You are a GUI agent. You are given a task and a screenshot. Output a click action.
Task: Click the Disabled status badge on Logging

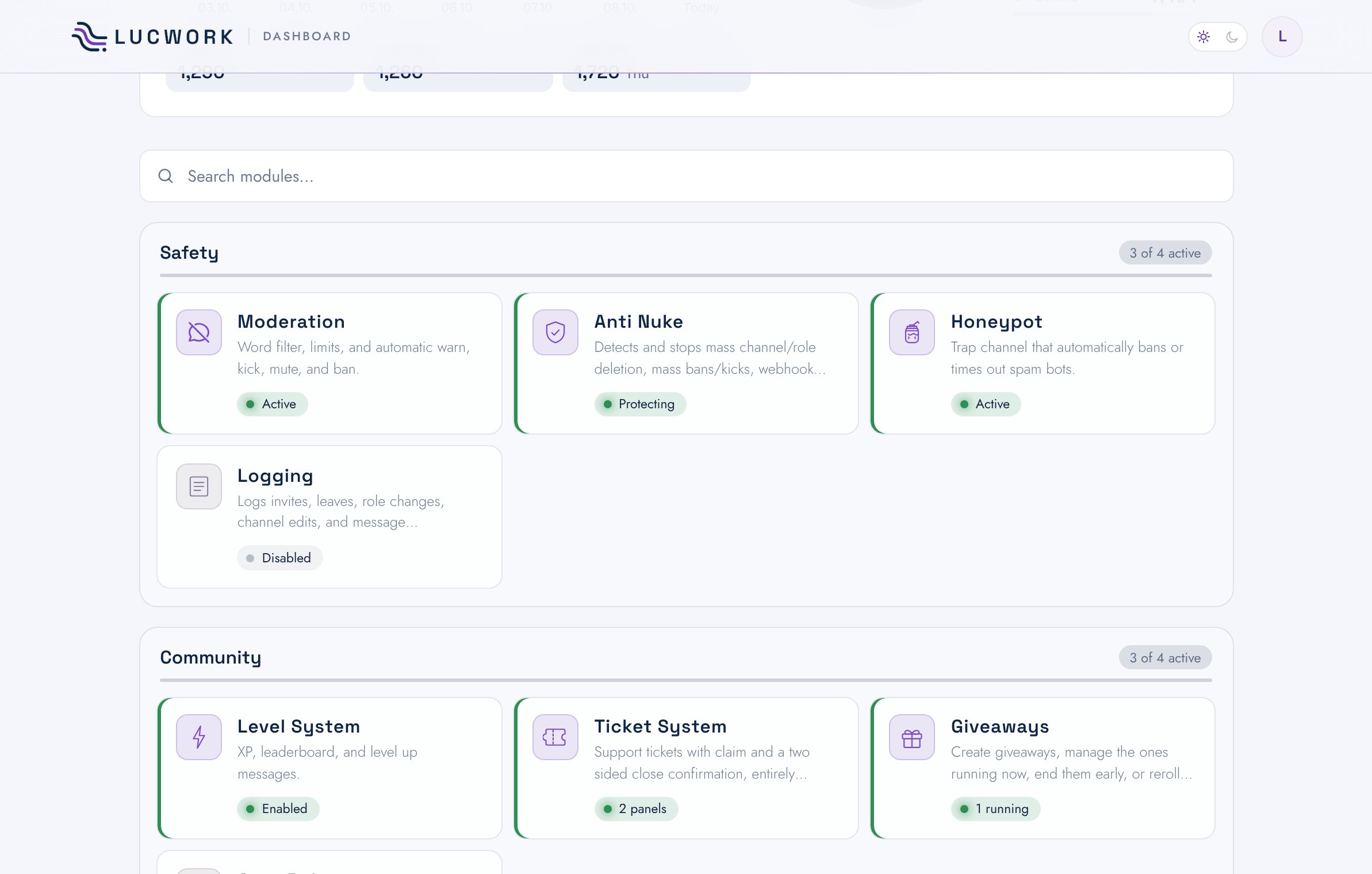[280, 558]
